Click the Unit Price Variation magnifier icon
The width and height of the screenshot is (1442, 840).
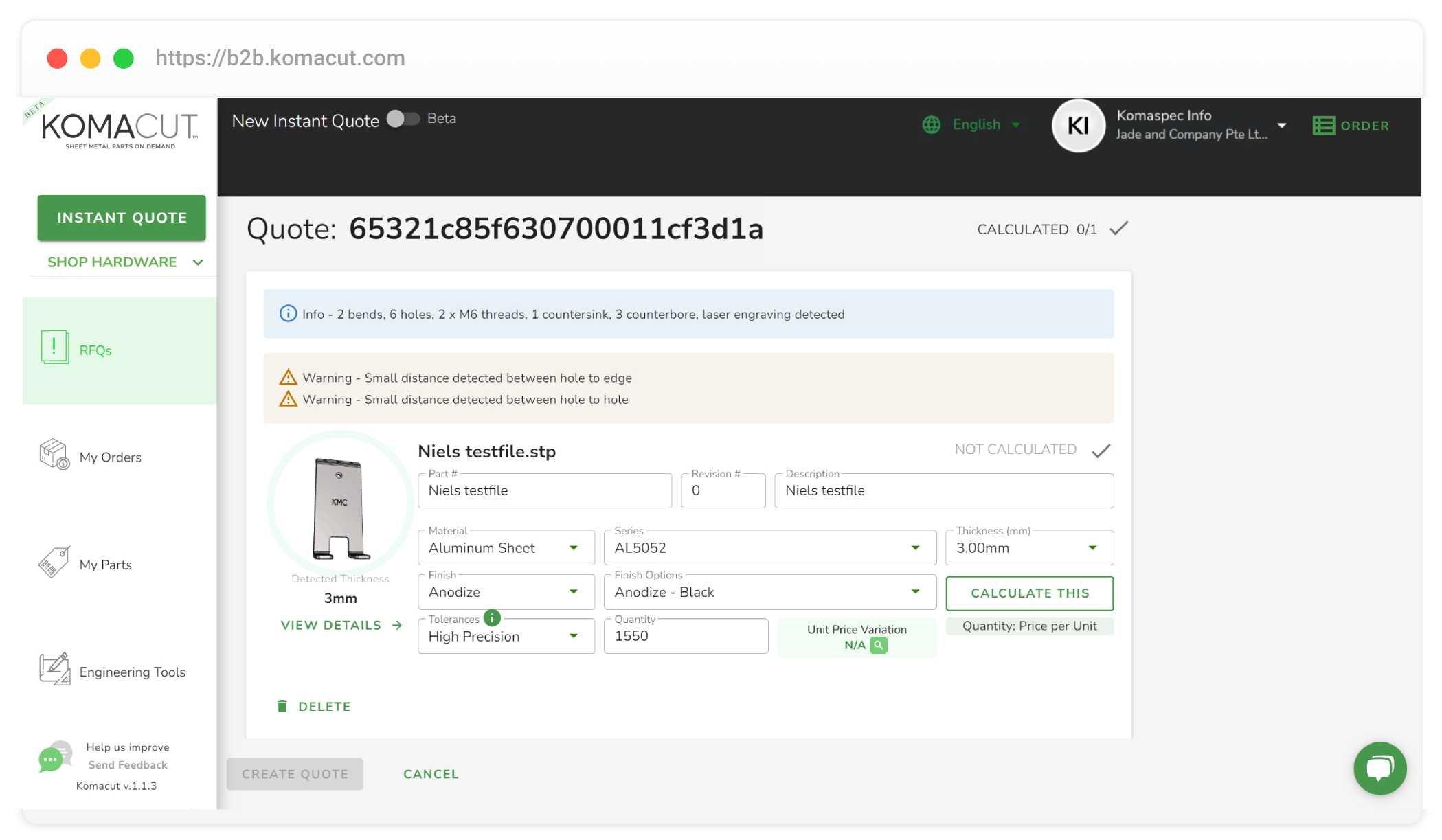coord(878,645)
